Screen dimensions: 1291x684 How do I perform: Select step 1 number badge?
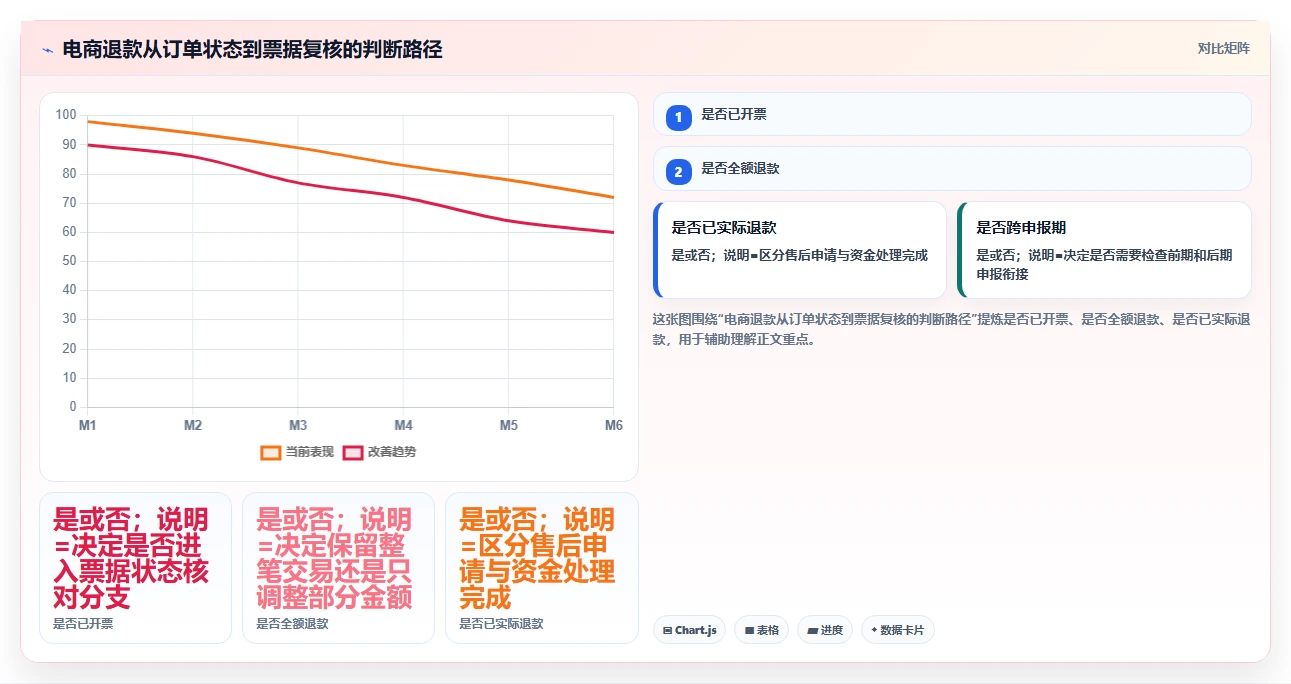[x=679, y=117]
